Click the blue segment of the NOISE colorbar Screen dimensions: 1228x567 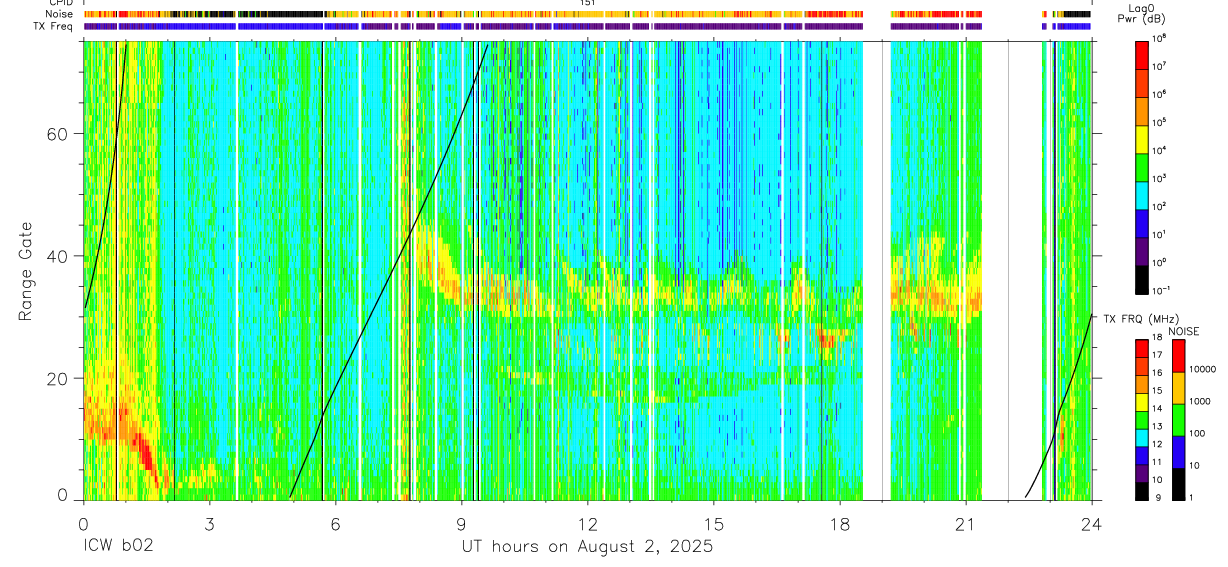[1177, 451]
